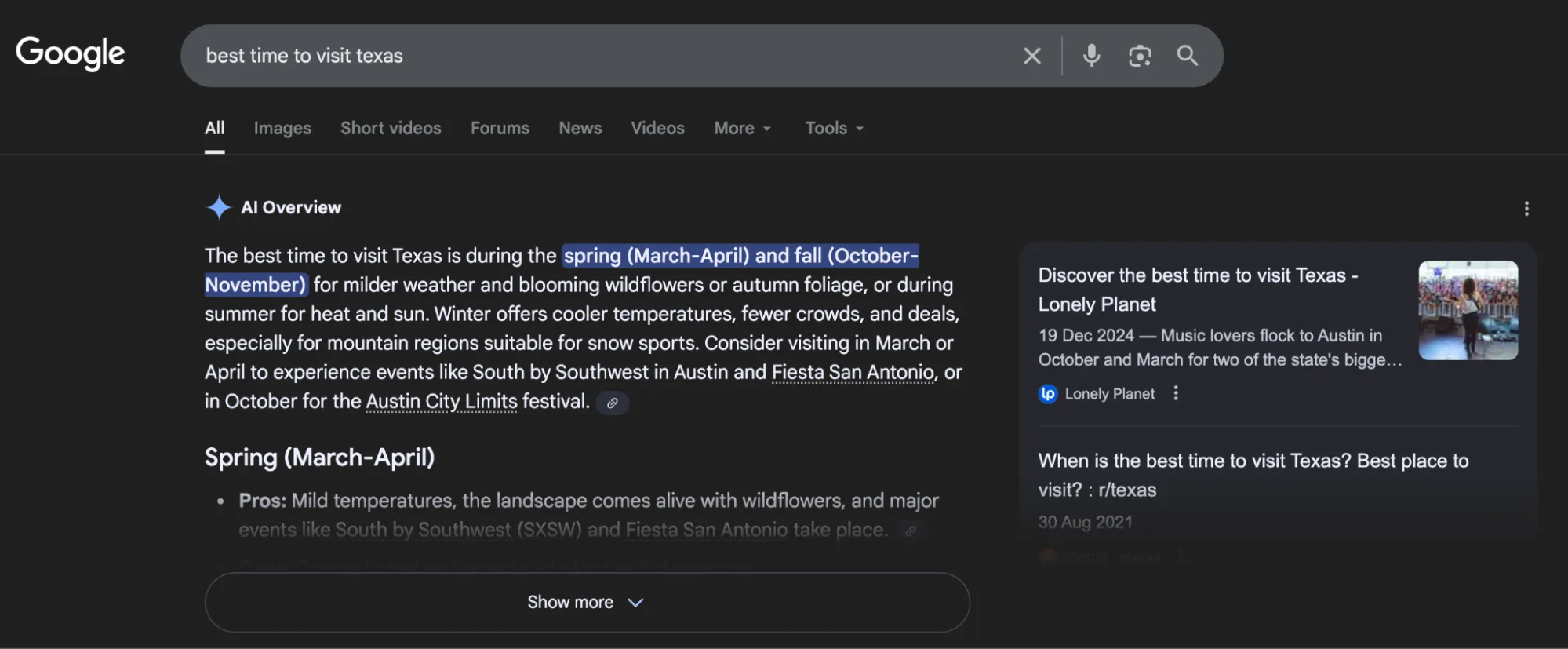Click the AI Overview sparkle icon
Viewport: 1568px width, 649px height.
219,208
